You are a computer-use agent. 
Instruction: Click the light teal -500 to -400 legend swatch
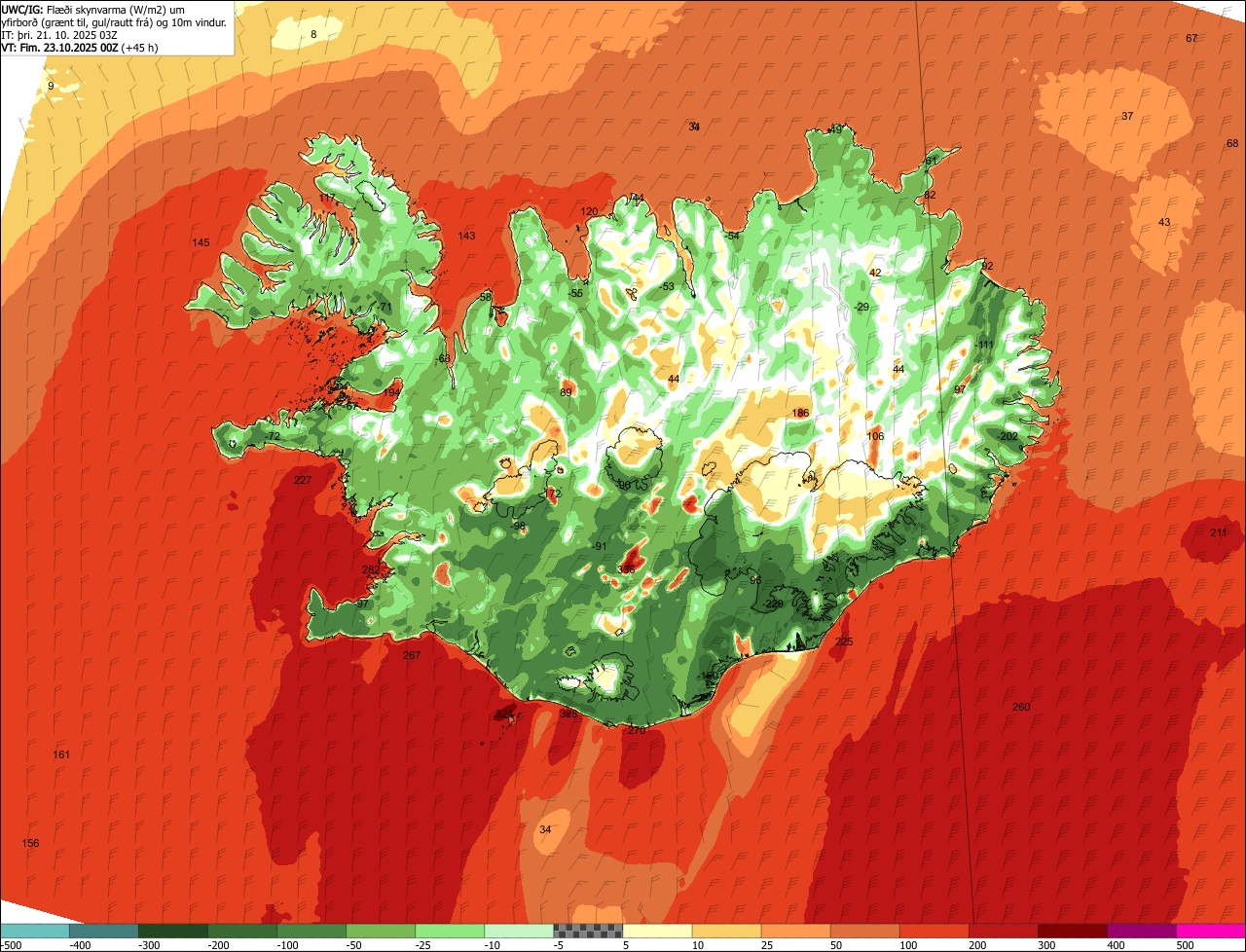coord(34,931)
